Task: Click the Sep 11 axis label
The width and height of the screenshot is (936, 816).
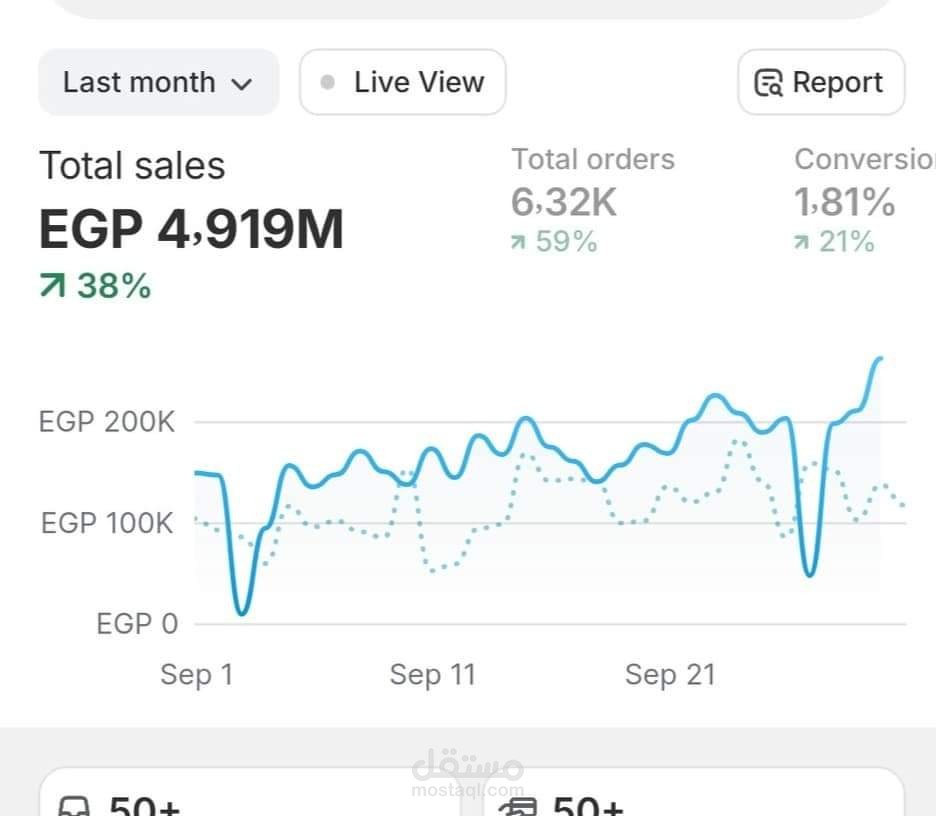Action: click(x=432, y=675)
